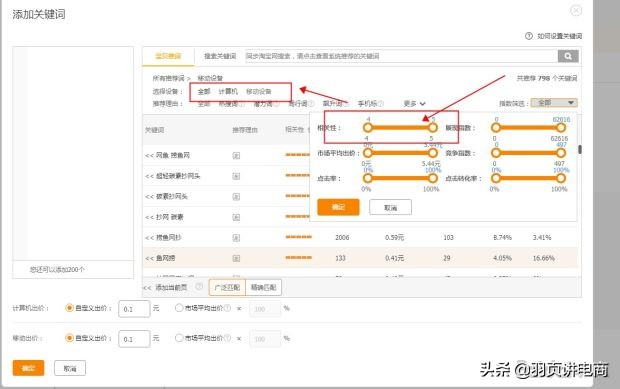This screenshot has width=620, height=389.
Task: Click the right handle of 展现指数 slider
Action: tap(561, 128)
